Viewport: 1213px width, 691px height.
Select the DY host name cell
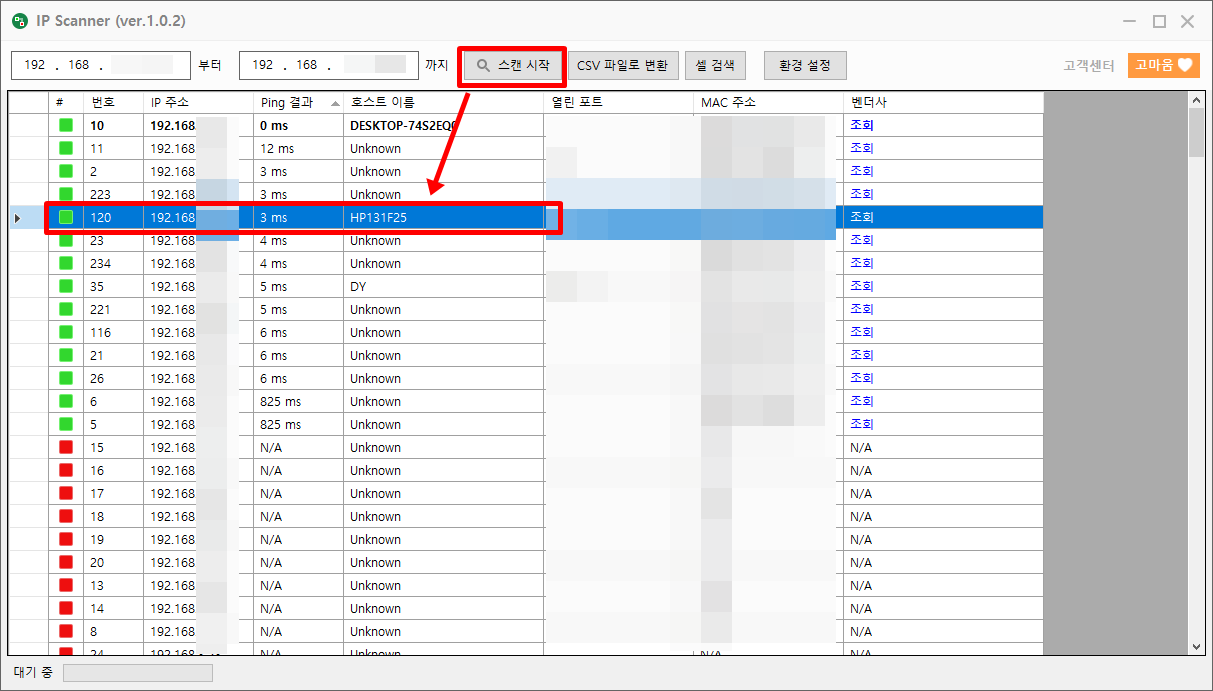pyautogui.click(x=444, y=287)
